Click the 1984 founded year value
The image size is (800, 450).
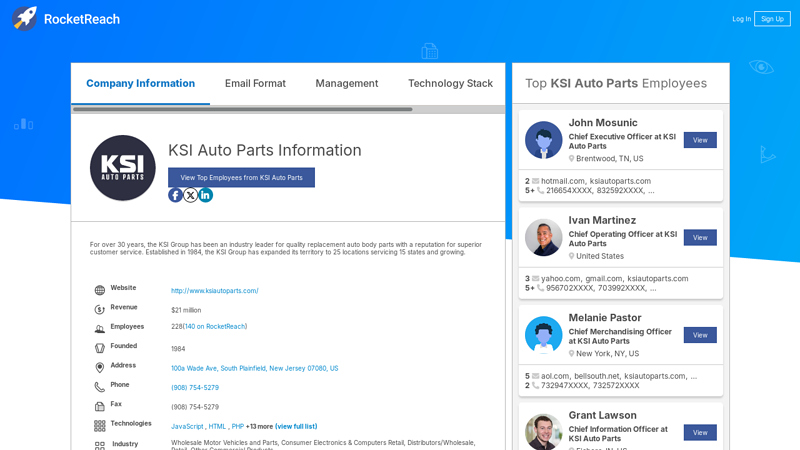point(178,349)
